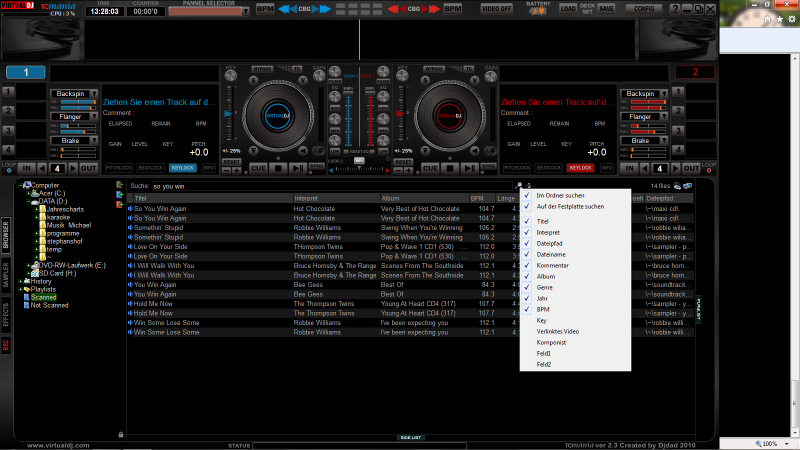Image resolution: width=800 pixels, height=450 pixels.
Task: Select 'Feld1' in the search menu
Action: pyautogui.click(x=575, y=354)
